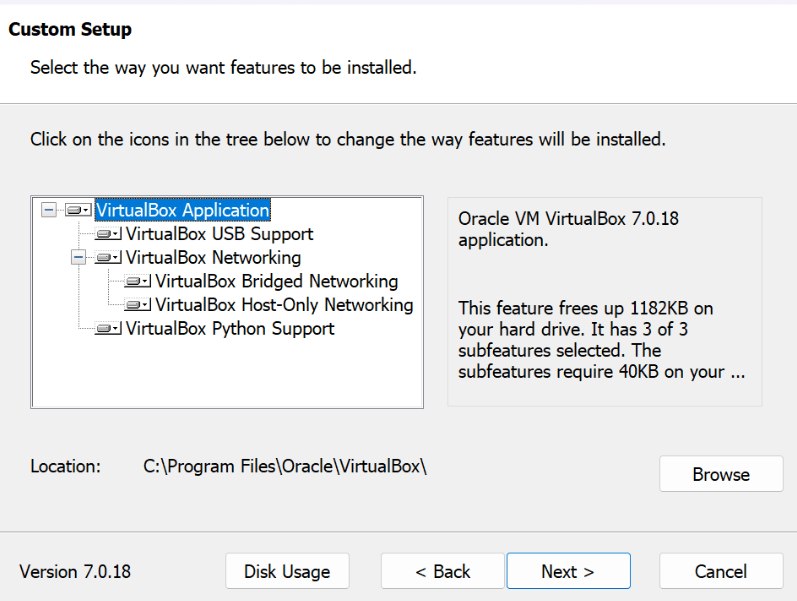This screenshot has width=797, height=601.
Task: Go back with the Back button
Action: (x=443, y=572)
